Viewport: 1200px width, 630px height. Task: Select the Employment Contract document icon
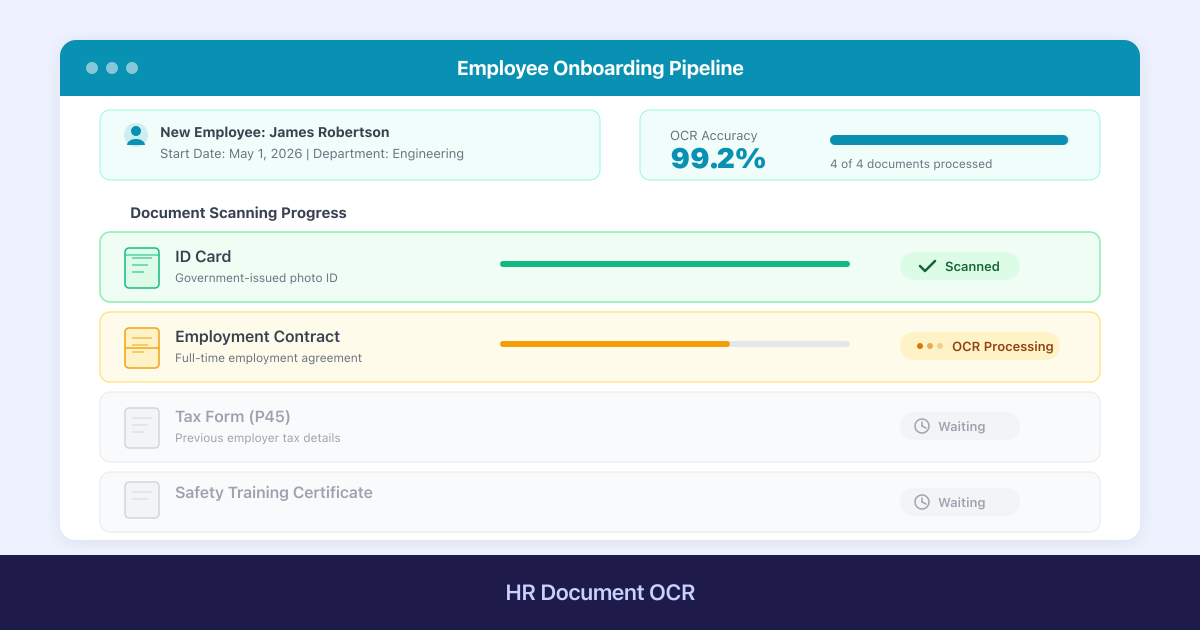pyautogui.click(x=141, y=347)
